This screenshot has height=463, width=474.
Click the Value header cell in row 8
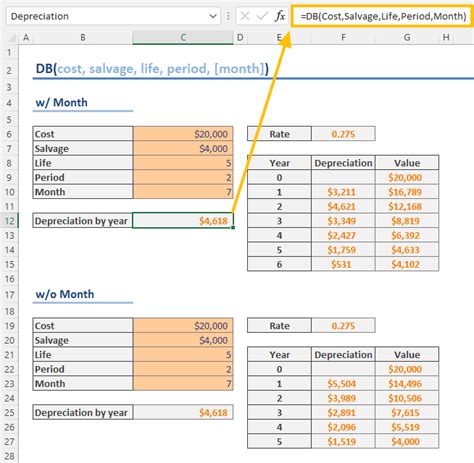click(407, 163)
